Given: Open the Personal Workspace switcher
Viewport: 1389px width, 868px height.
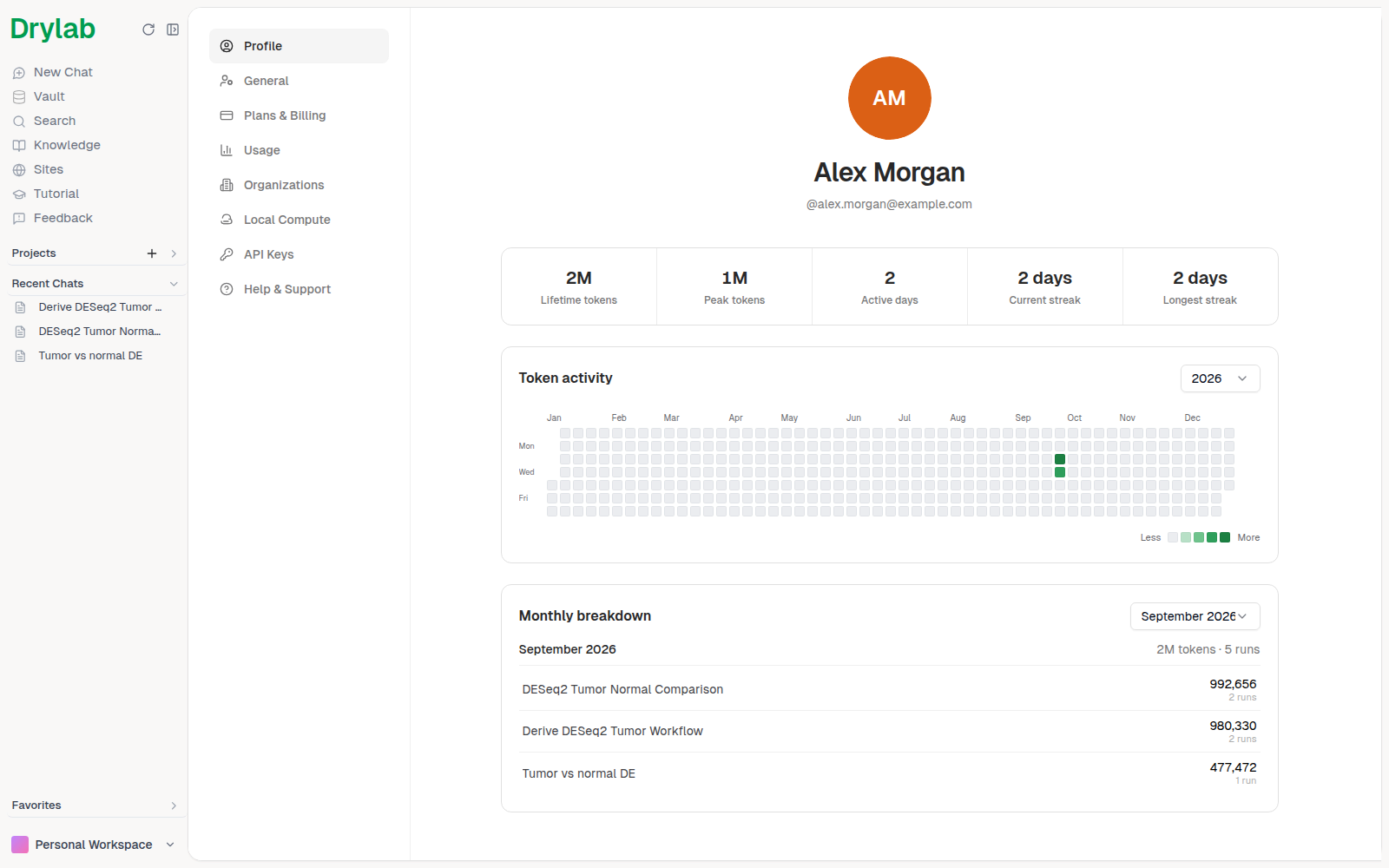Looking at the screenshot, I should tap(93, 845).
